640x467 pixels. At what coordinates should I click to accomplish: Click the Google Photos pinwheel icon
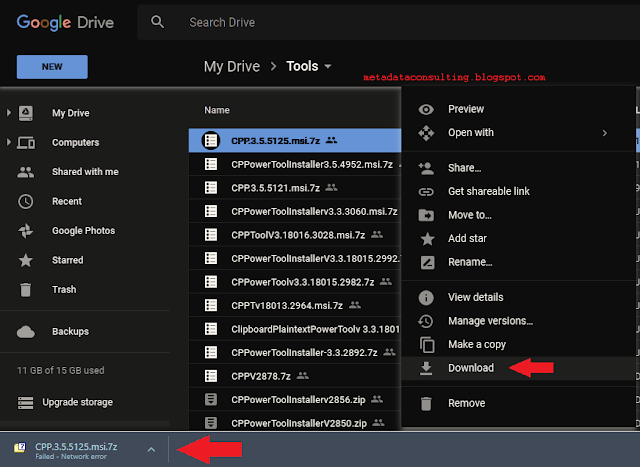pos(26,230)
